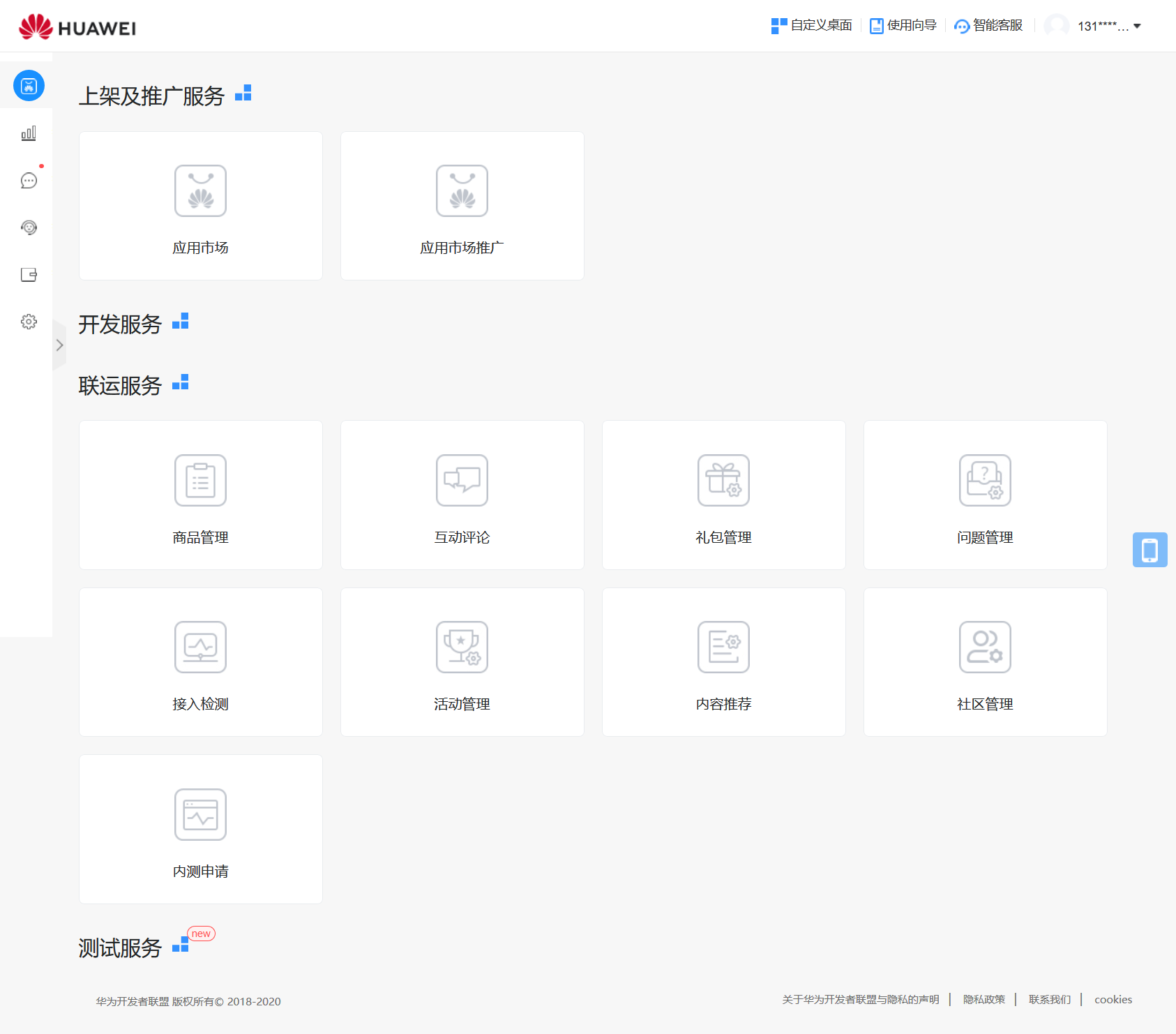Click the 互动评论 card label
This screenshot has height=1034, width=1176.
pyautogui.click(x=462, y=537)
